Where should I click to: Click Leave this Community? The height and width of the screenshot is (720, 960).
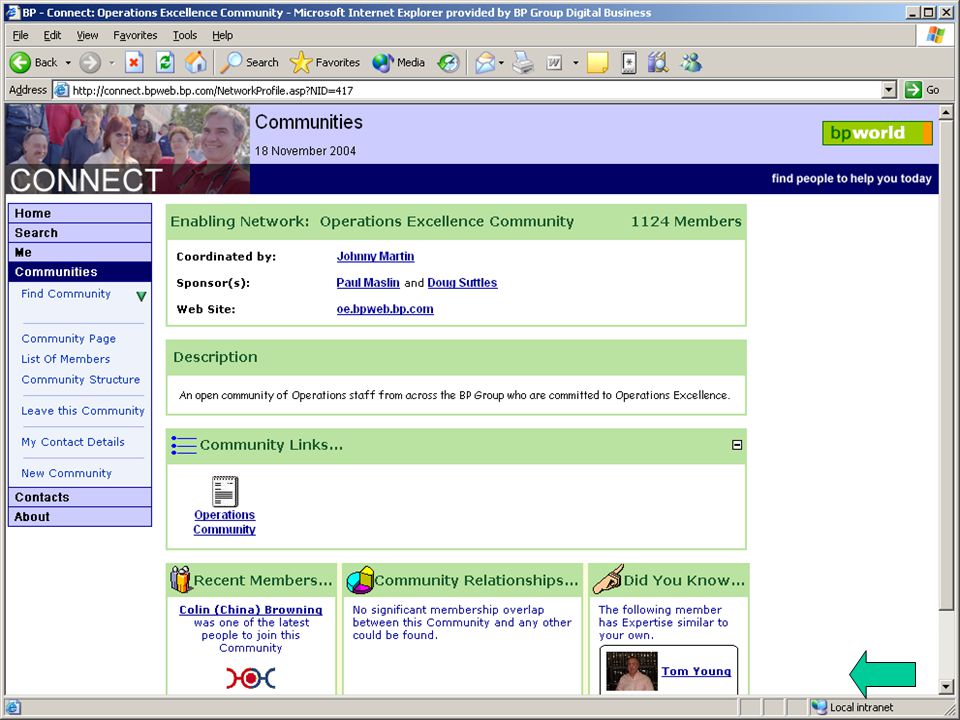tap(83, 411)
